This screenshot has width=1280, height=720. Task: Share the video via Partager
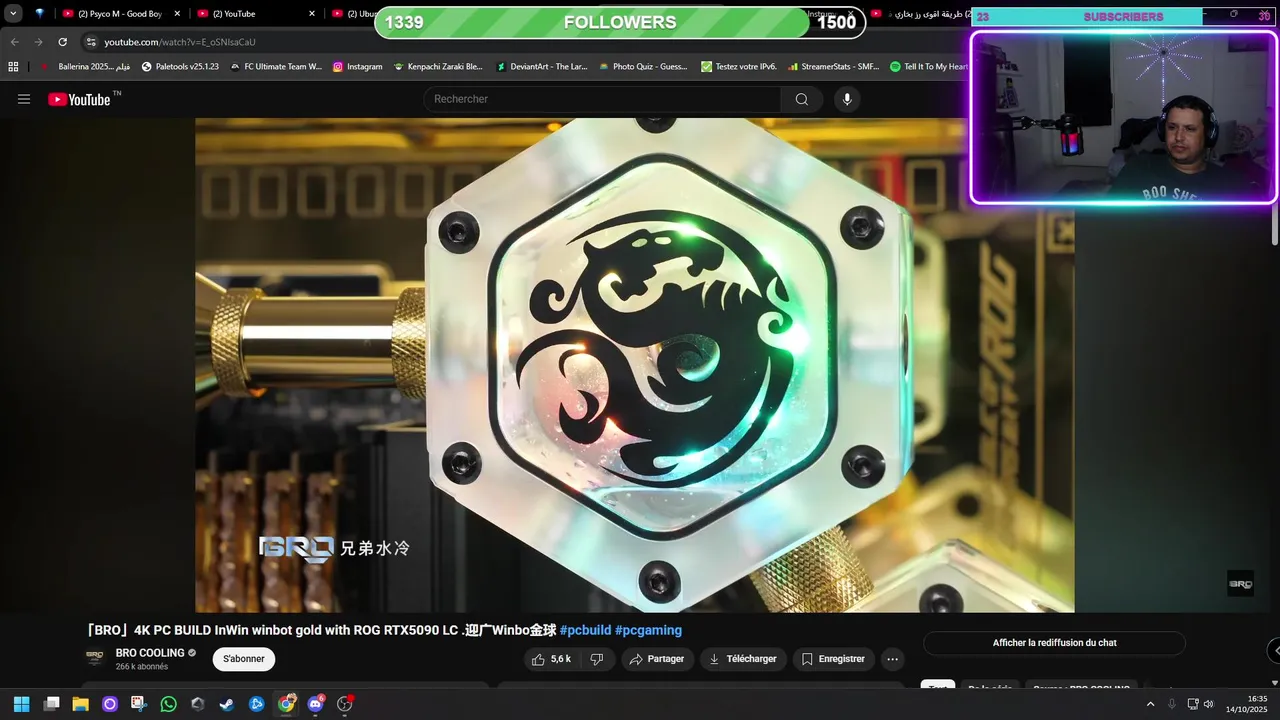657,659
